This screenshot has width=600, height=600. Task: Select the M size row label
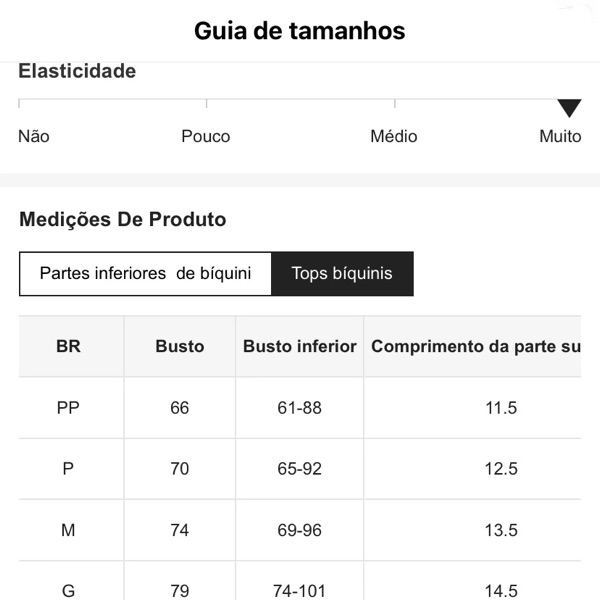(x=68, y=530)
